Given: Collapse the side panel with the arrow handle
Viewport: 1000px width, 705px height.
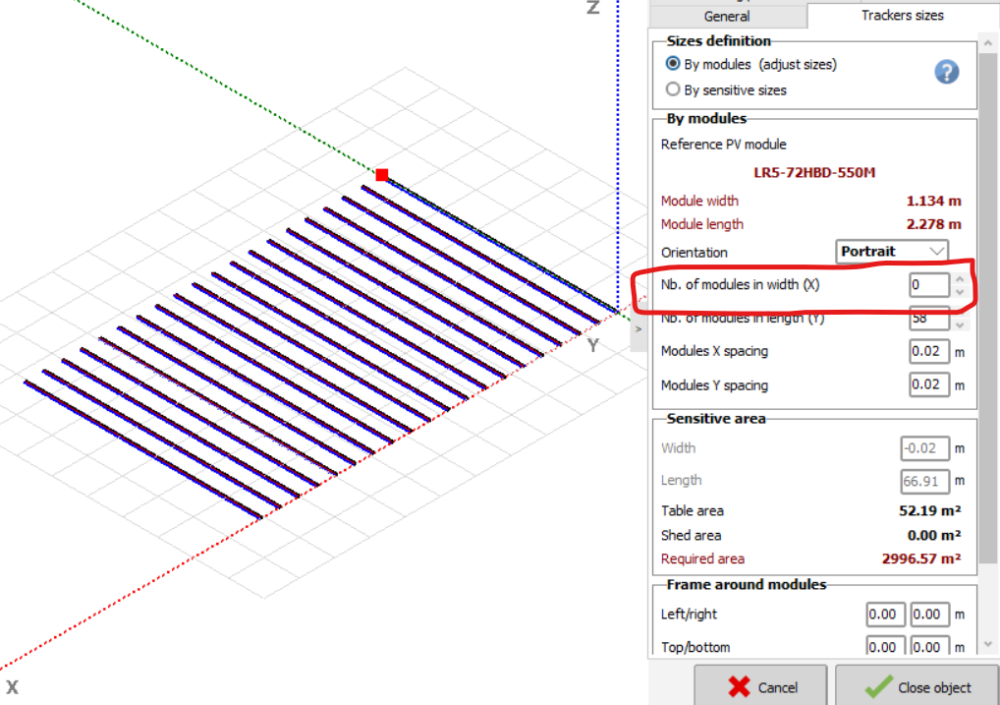Looking at the screenshot, I should pos(638,329).
